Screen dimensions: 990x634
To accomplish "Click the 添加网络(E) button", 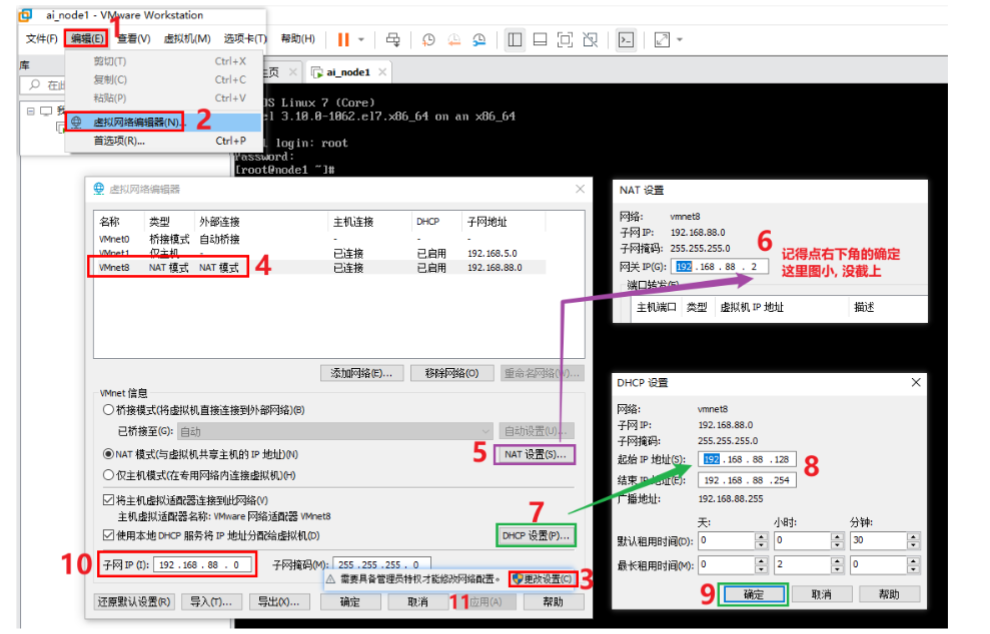I will pyautogui.click(x=362, y=373).
